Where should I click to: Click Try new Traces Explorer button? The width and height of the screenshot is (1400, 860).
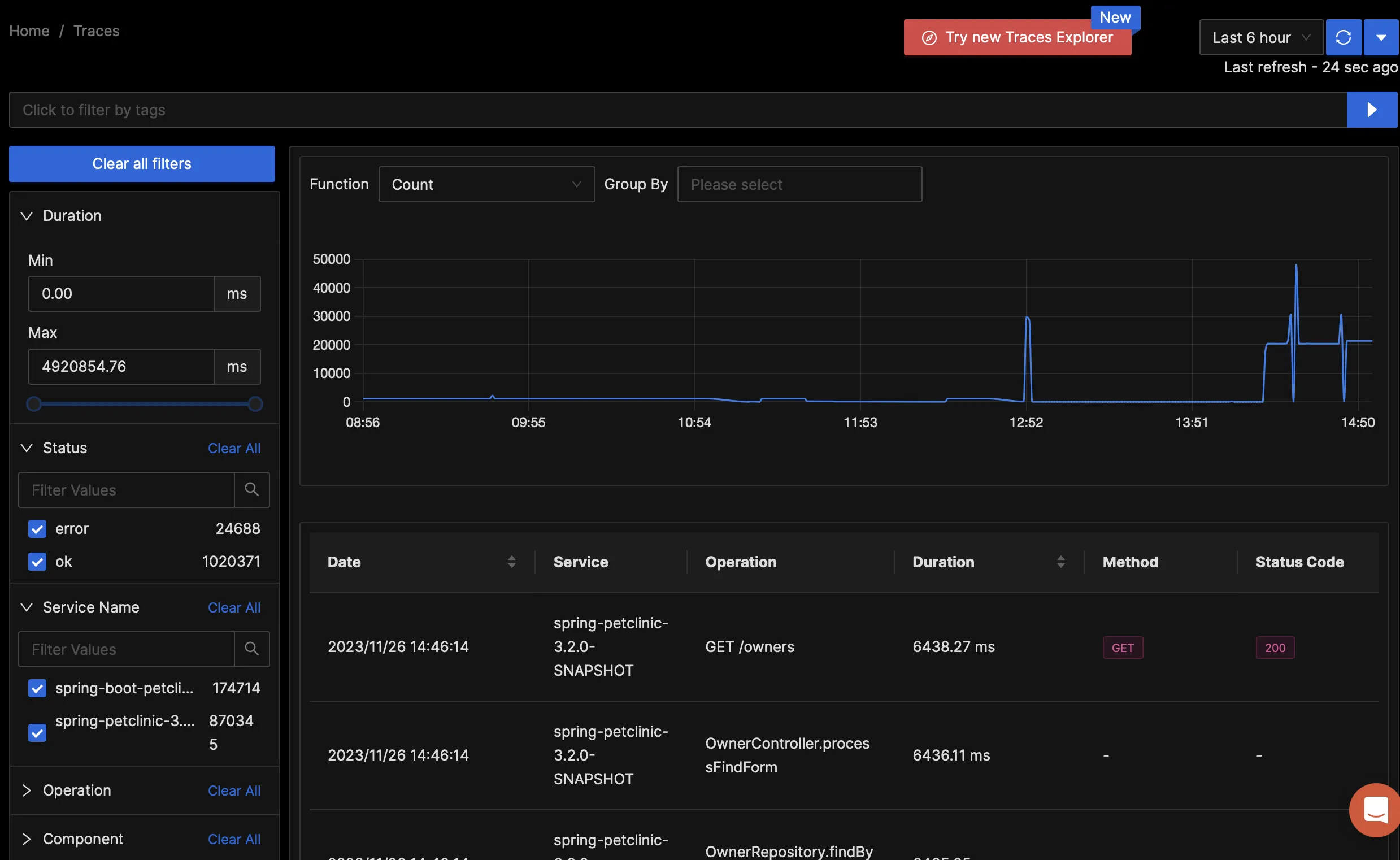point(1018,37)
